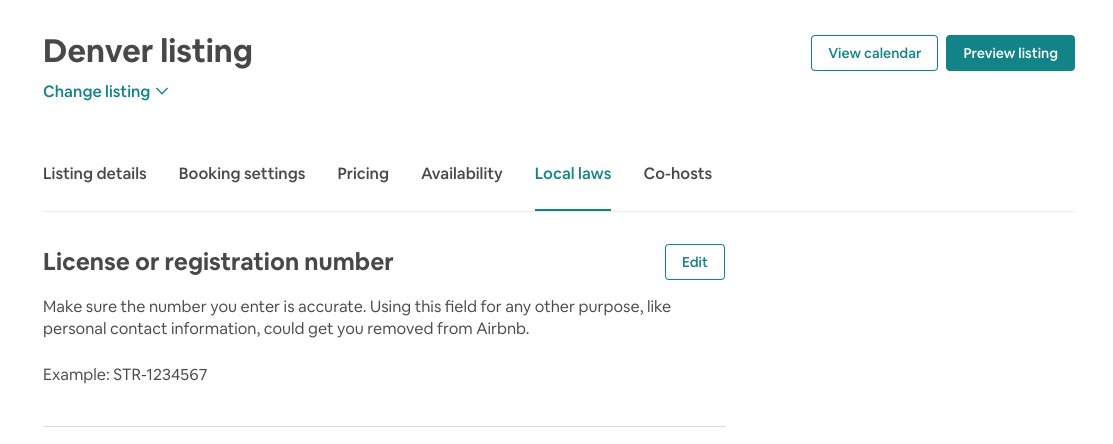
Task: Click the License or registration number heading
Action: (218, 262)
